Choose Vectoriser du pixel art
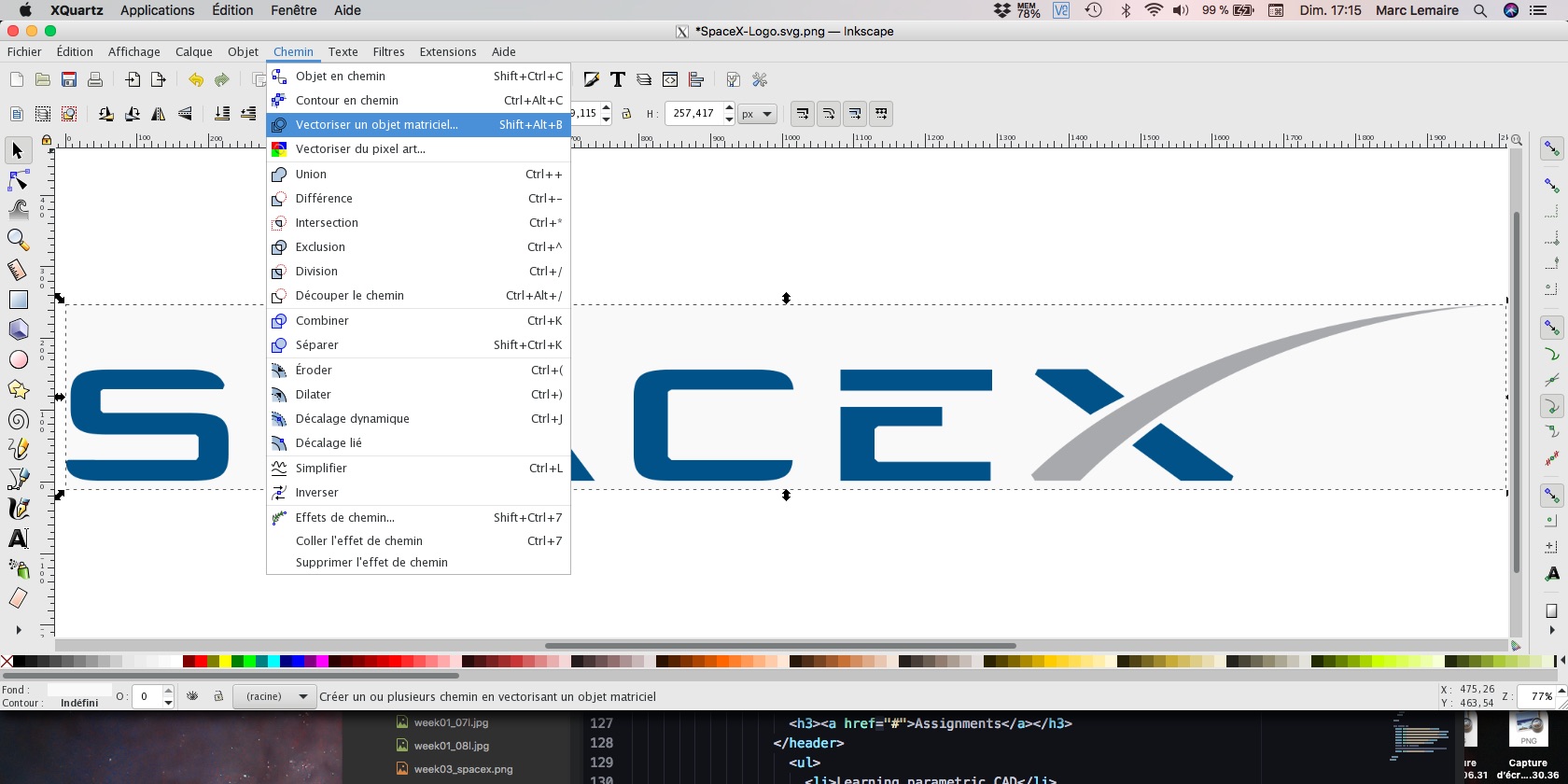The height and width of the screenshot is (784, 1568). click(418, 148)
